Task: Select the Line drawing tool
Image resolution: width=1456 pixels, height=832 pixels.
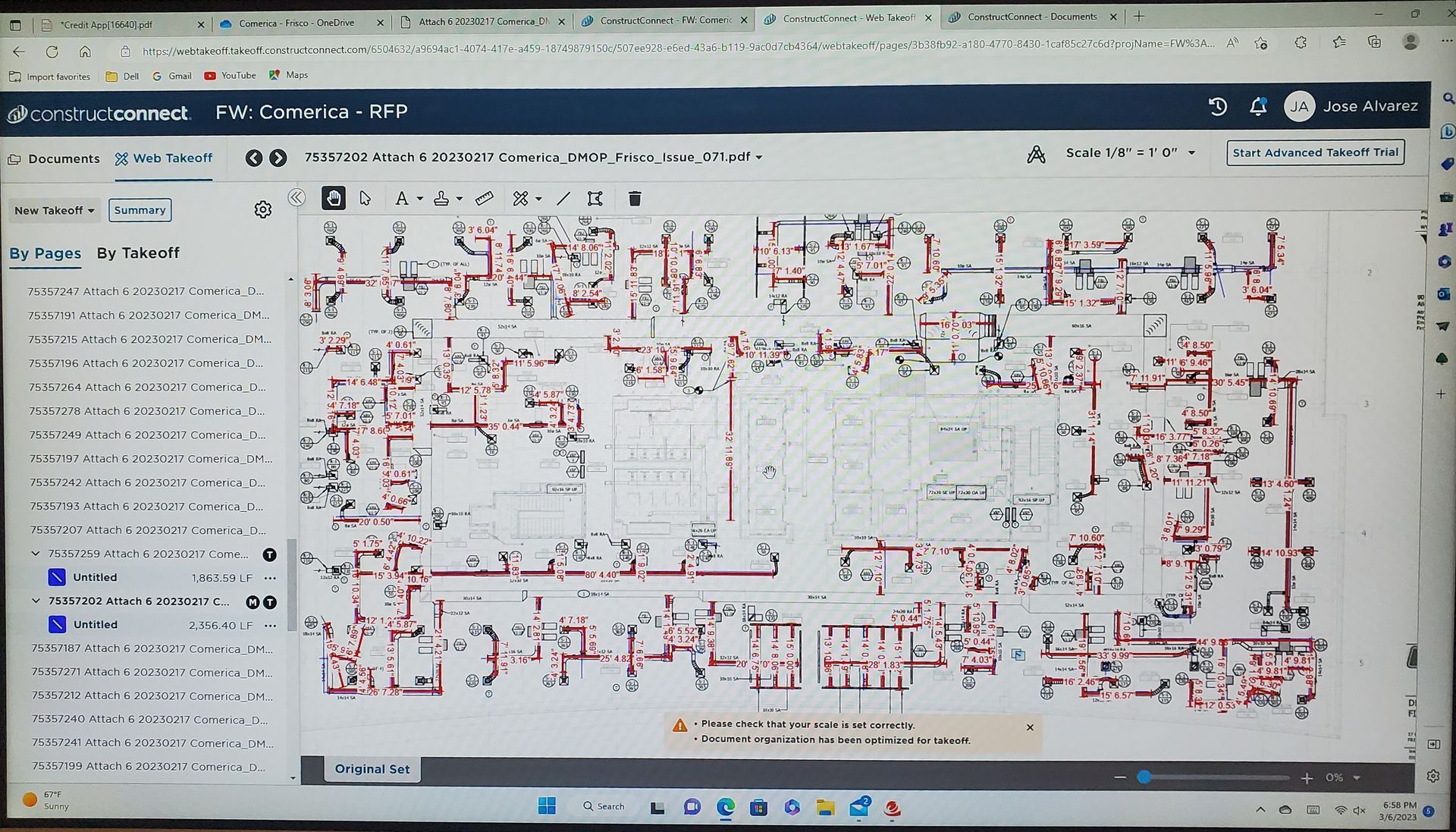Action: [563, 198]
